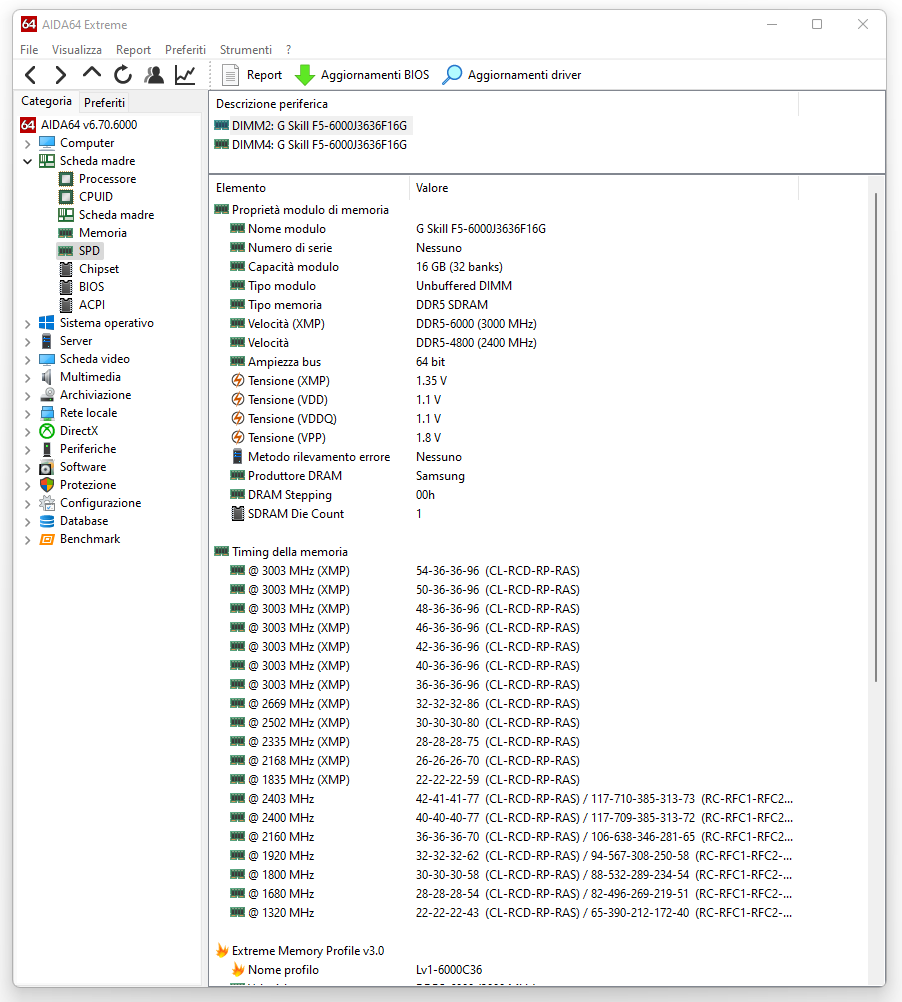Select the CPUID icon in the tree

pyautogui.click(x=66, y=197)
